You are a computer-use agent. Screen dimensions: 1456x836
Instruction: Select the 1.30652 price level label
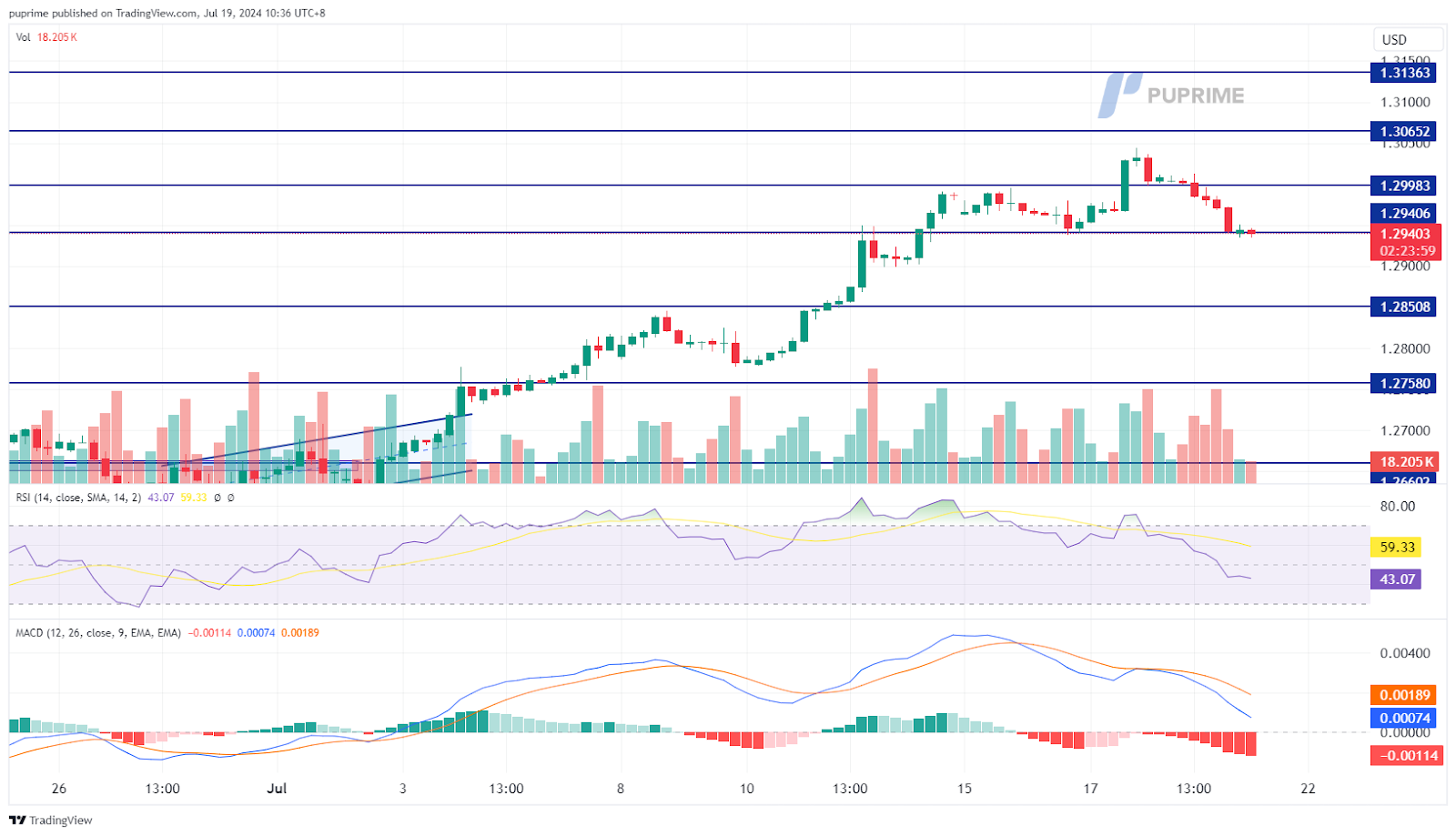click(x=1405, y=131)
